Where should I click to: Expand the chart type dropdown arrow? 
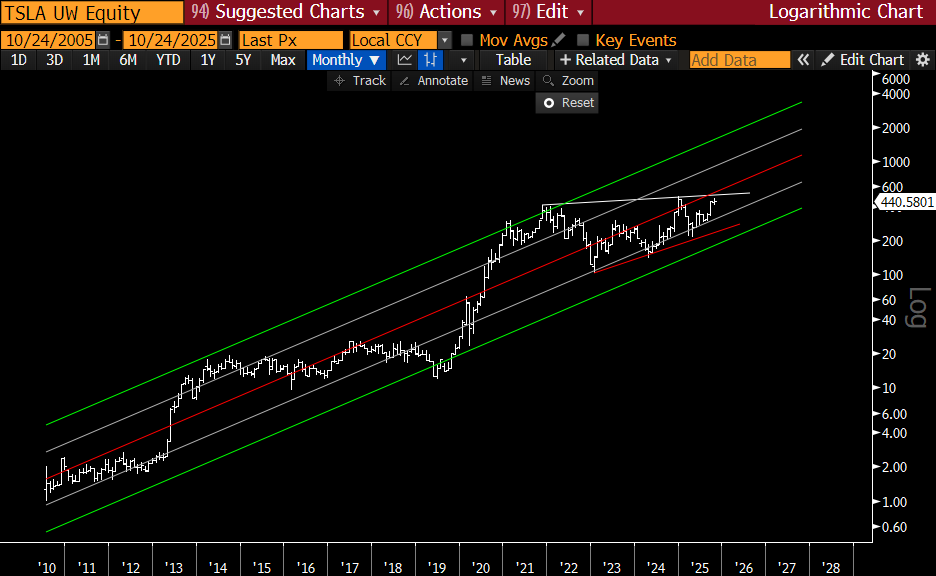tap(463, 60)
